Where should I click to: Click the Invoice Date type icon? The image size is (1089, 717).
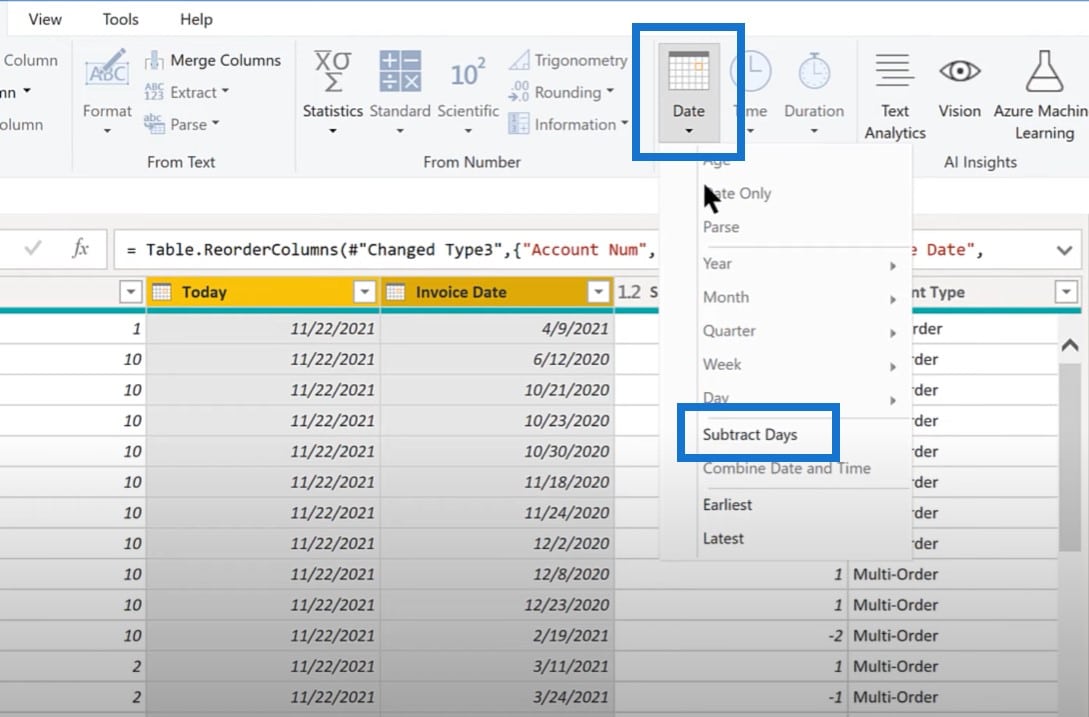point(395,292)
